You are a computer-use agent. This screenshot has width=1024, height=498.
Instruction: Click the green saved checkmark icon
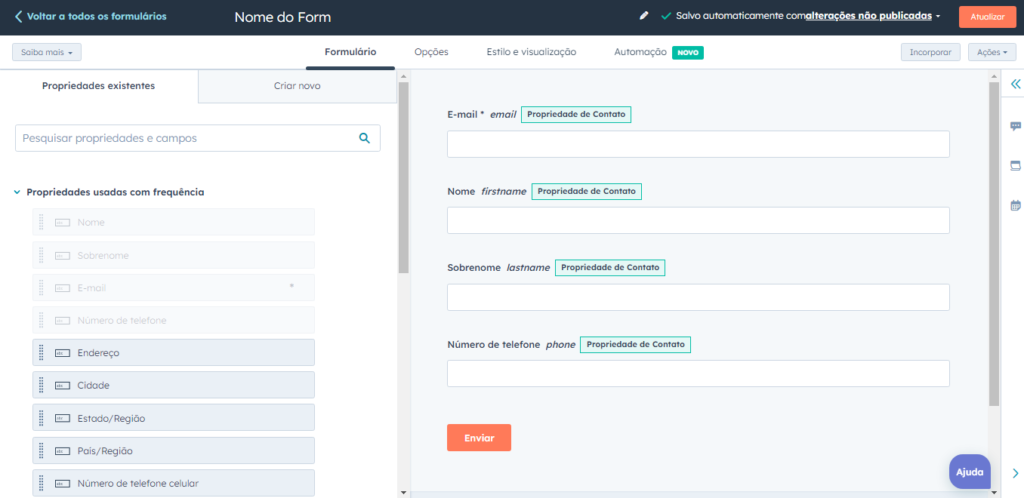665,16
